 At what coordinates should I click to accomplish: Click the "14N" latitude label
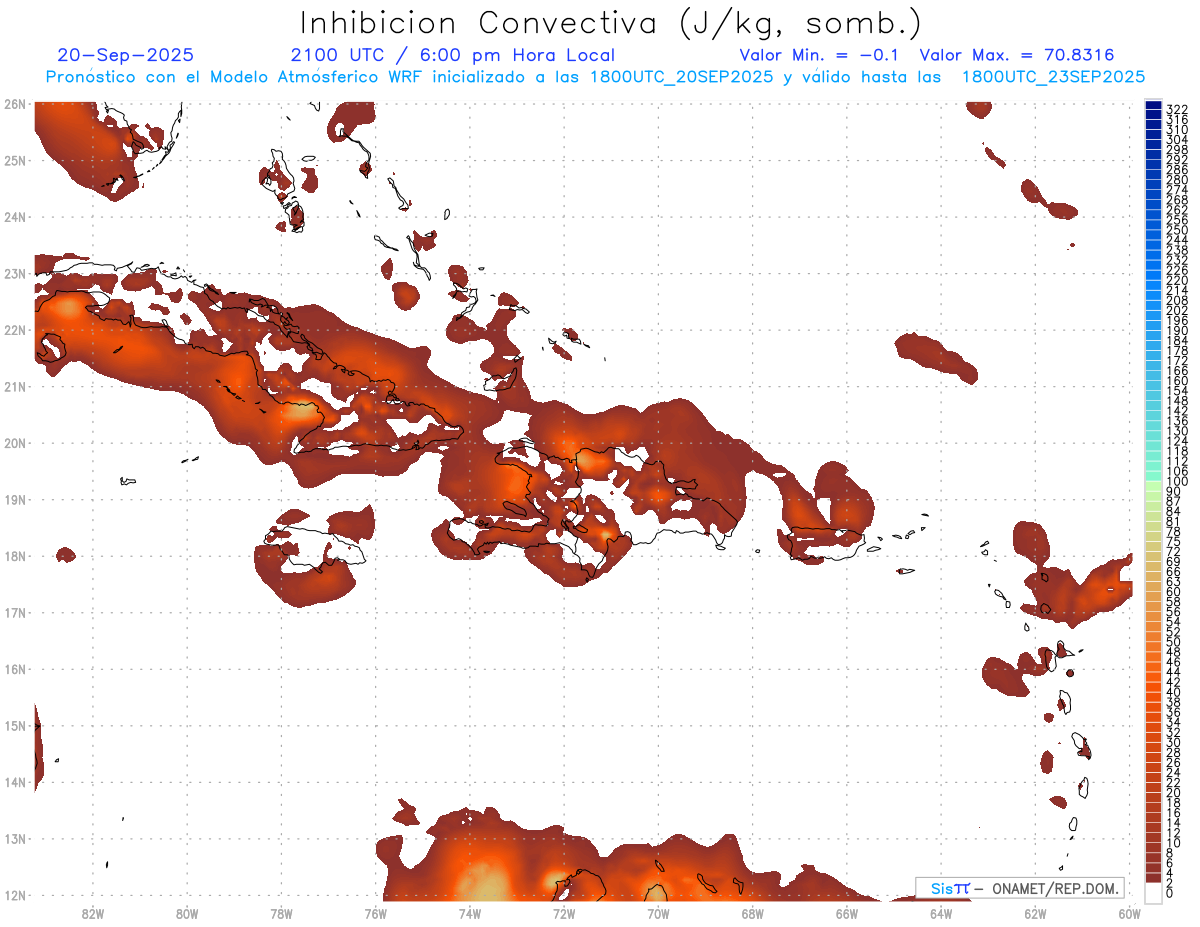15,782
